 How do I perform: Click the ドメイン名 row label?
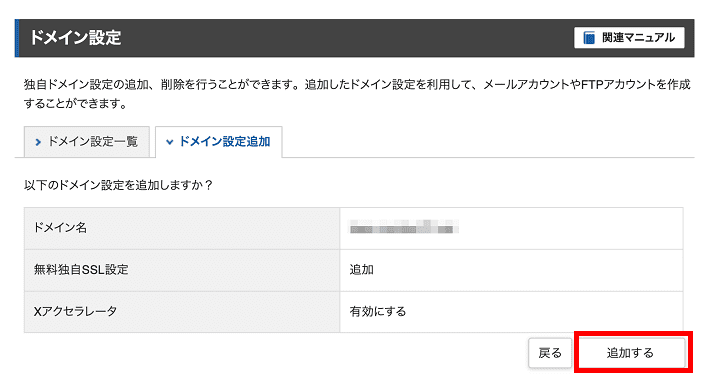[x=60, y=227]
